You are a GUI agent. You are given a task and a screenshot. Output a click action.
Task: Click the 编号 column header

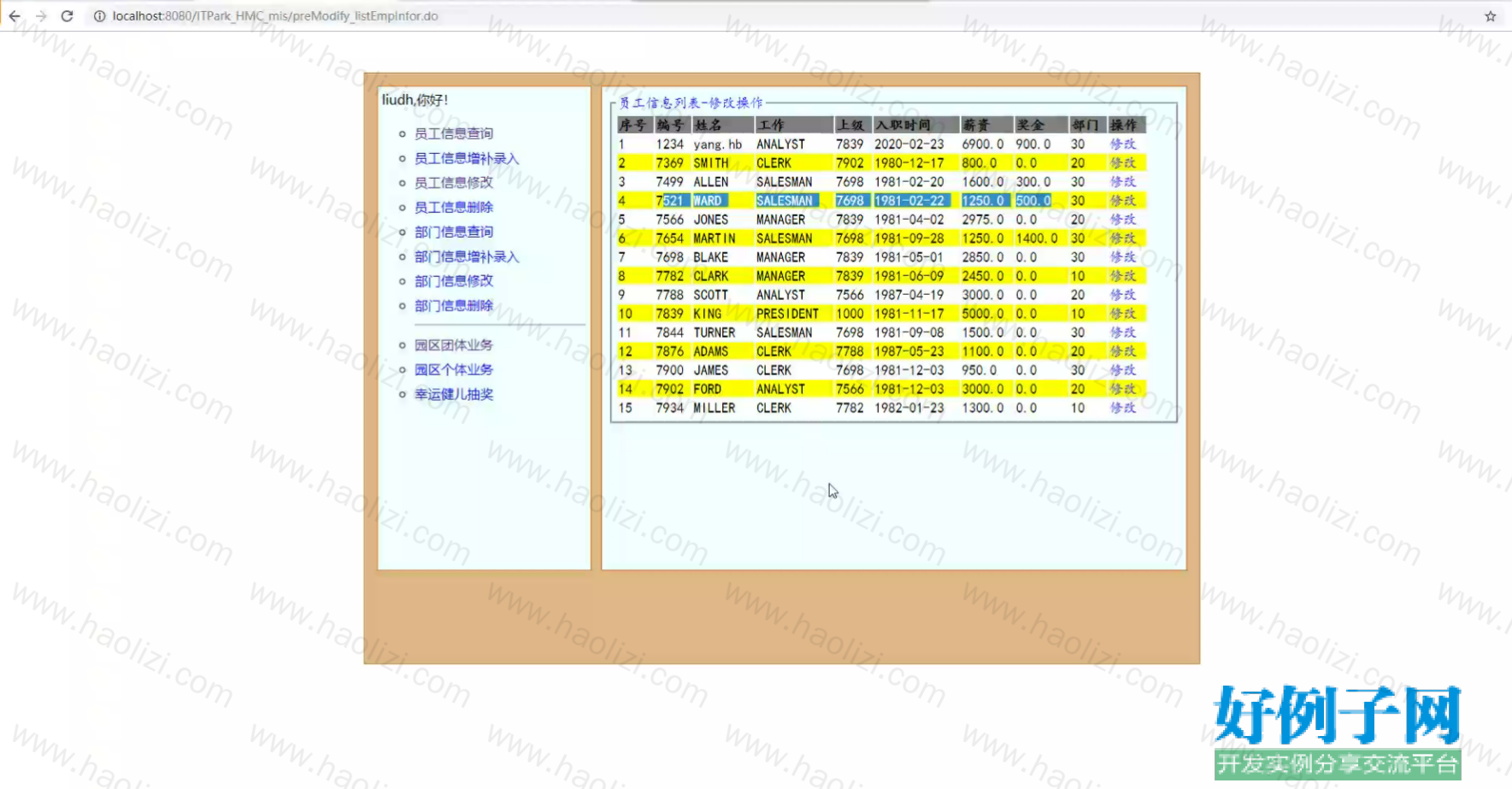(672, 125)
